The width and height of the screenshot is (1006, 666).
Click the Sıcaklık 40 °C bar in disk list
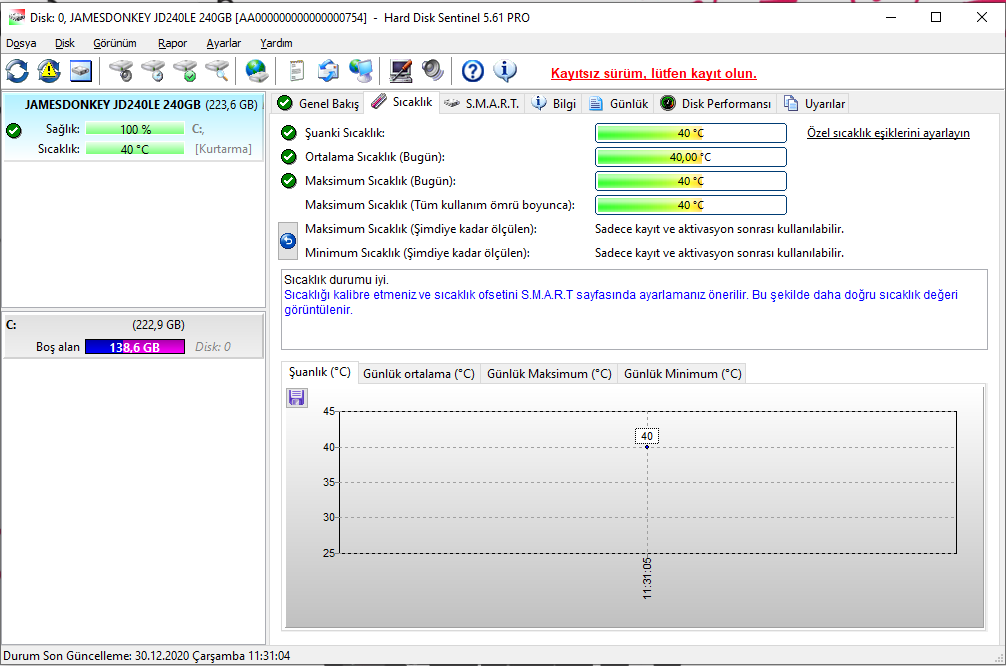135,149
